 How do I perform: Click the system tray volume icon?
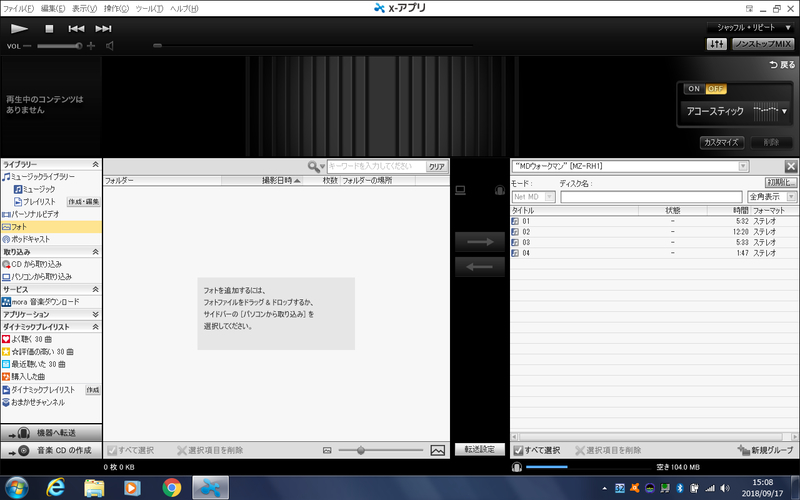[x=725, y=488]
